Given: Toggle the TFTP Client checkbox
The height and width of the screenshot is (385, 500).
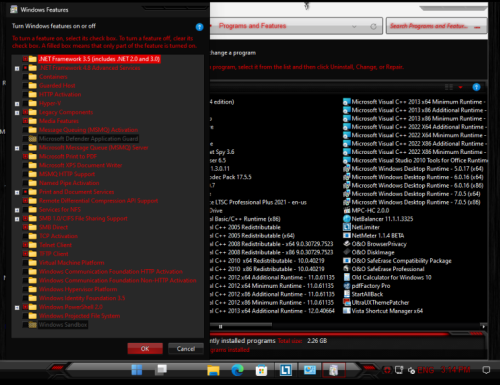Looking at the screenshot, I should point(25,254).
